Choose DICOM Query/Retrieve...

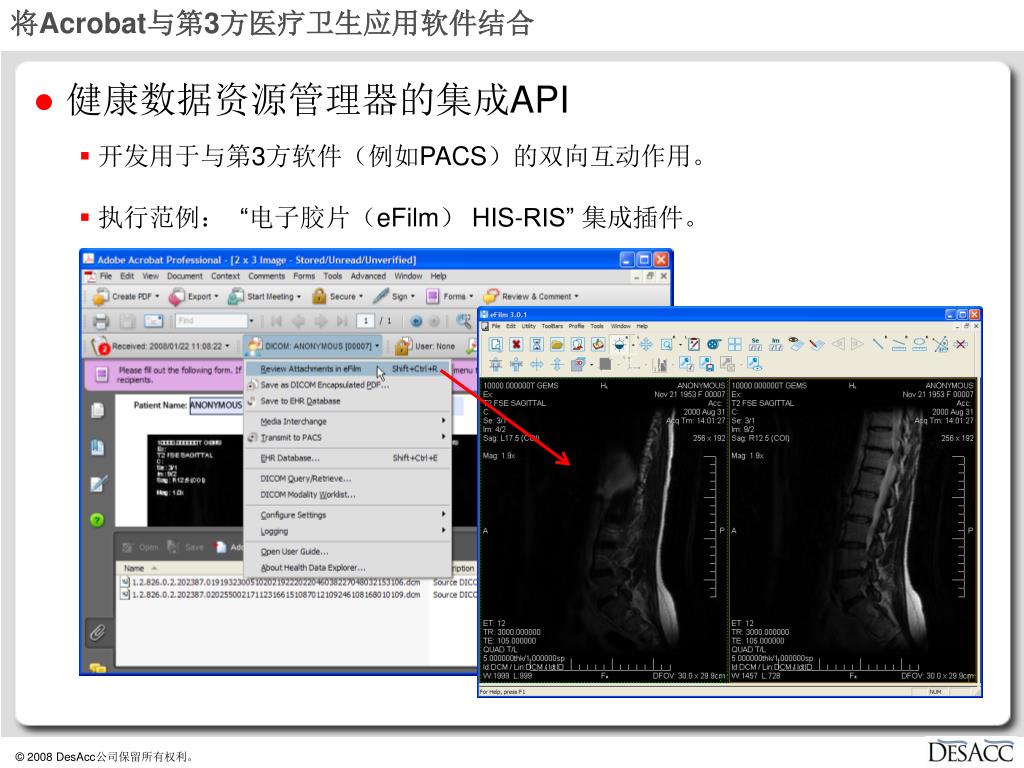(348, 479)
